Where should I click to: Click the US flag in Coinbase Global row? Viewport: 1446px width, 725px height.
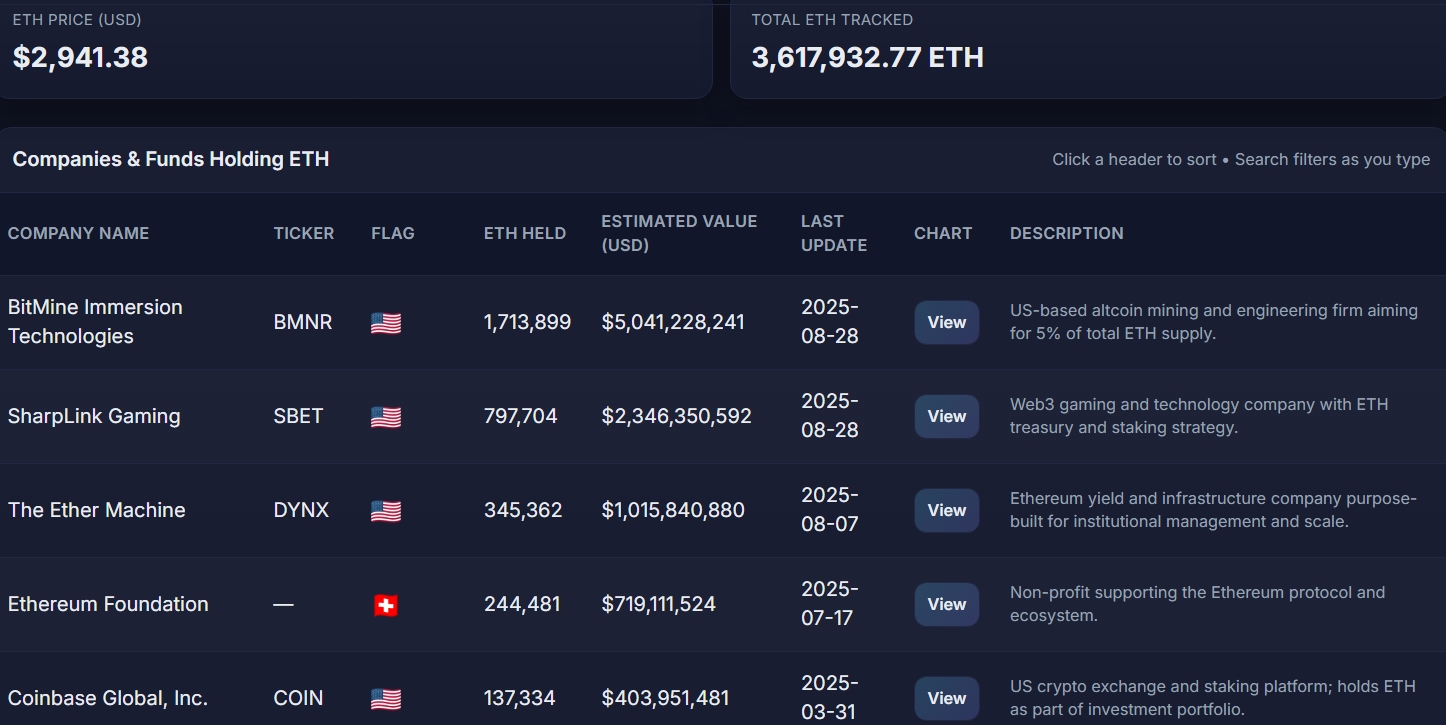386,699
